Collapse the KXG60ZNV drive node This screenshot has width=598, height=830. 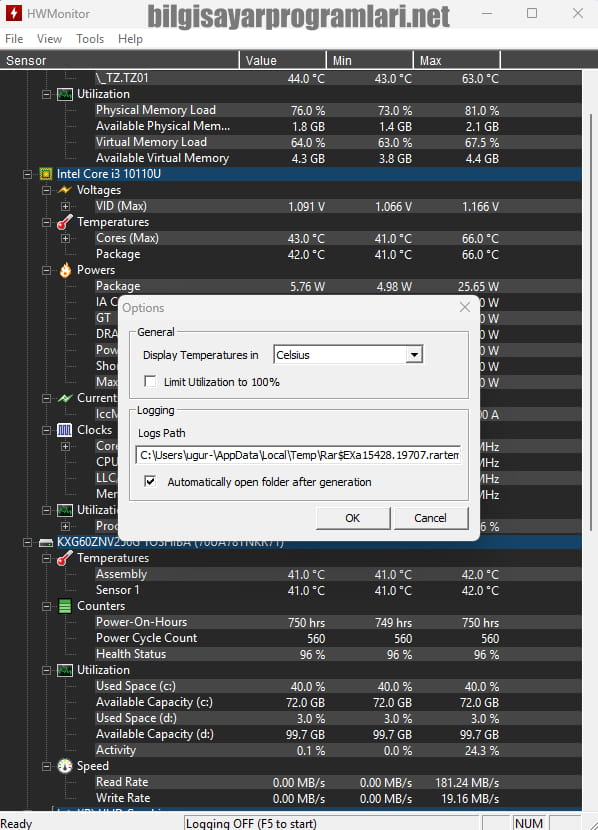[28, 543]
